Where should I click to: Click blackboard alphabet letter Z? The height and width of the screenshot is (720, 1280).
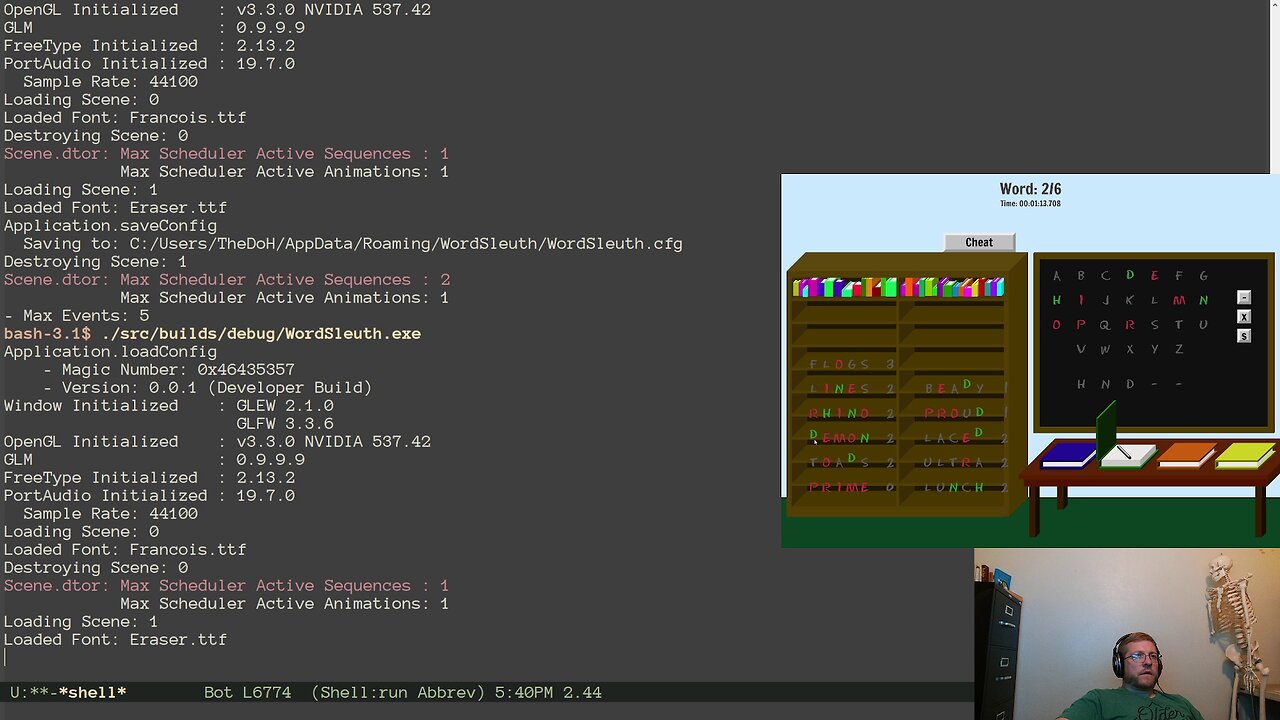tap(1179, 349)
